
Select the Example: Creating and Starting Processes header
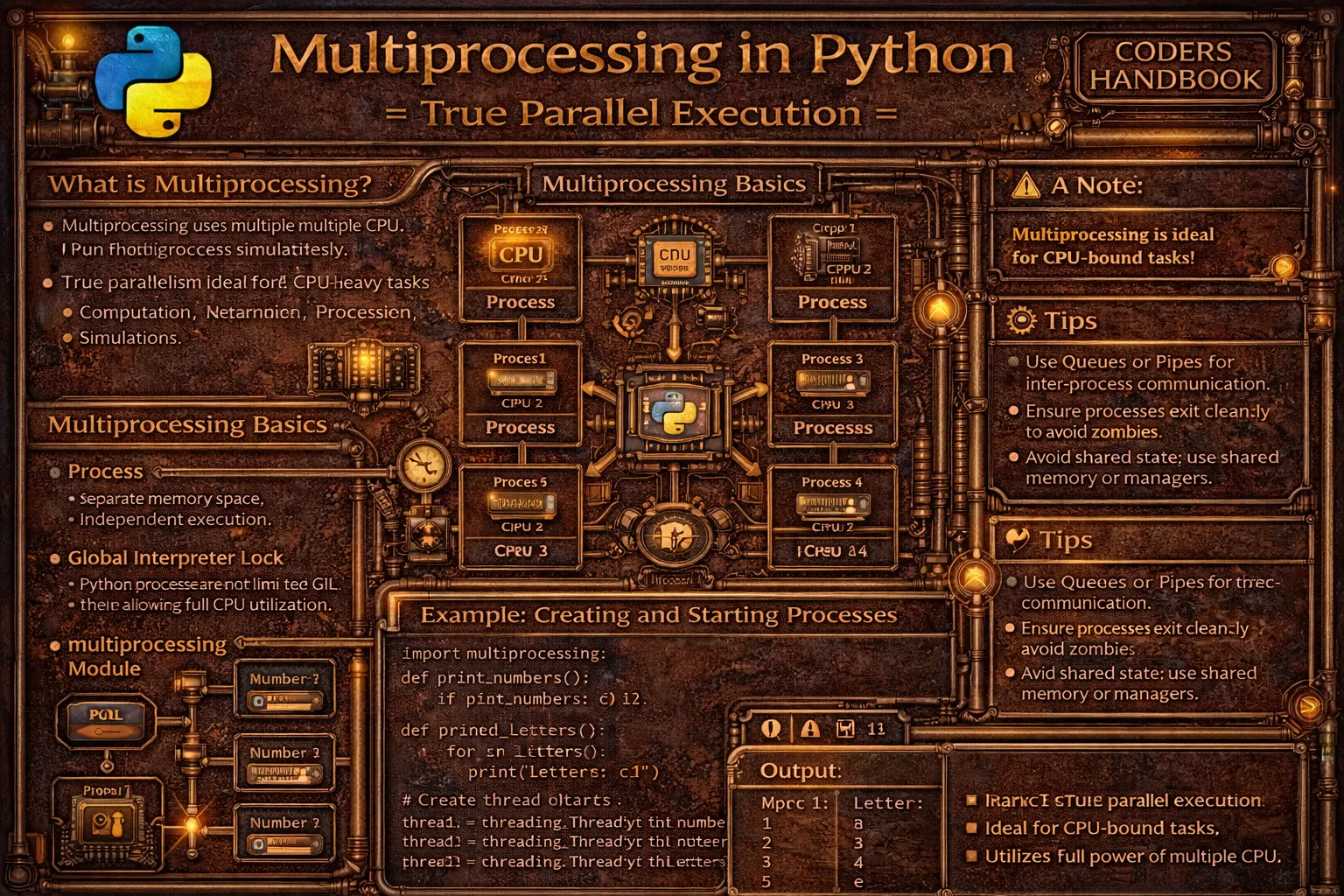pyautogui.click(x=660, y=614)
